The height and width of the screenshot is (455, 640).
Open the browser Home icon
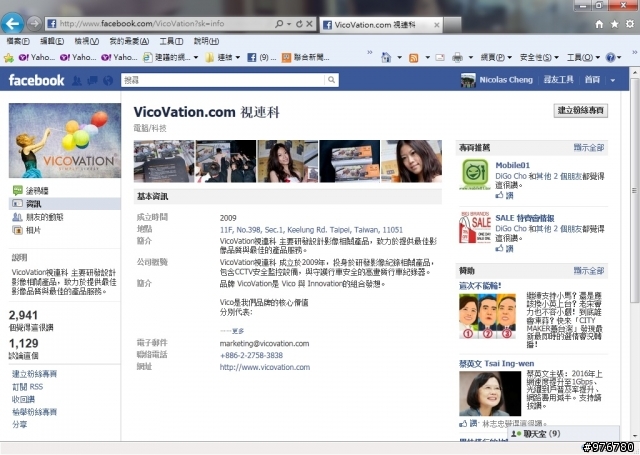click(599, 24)
